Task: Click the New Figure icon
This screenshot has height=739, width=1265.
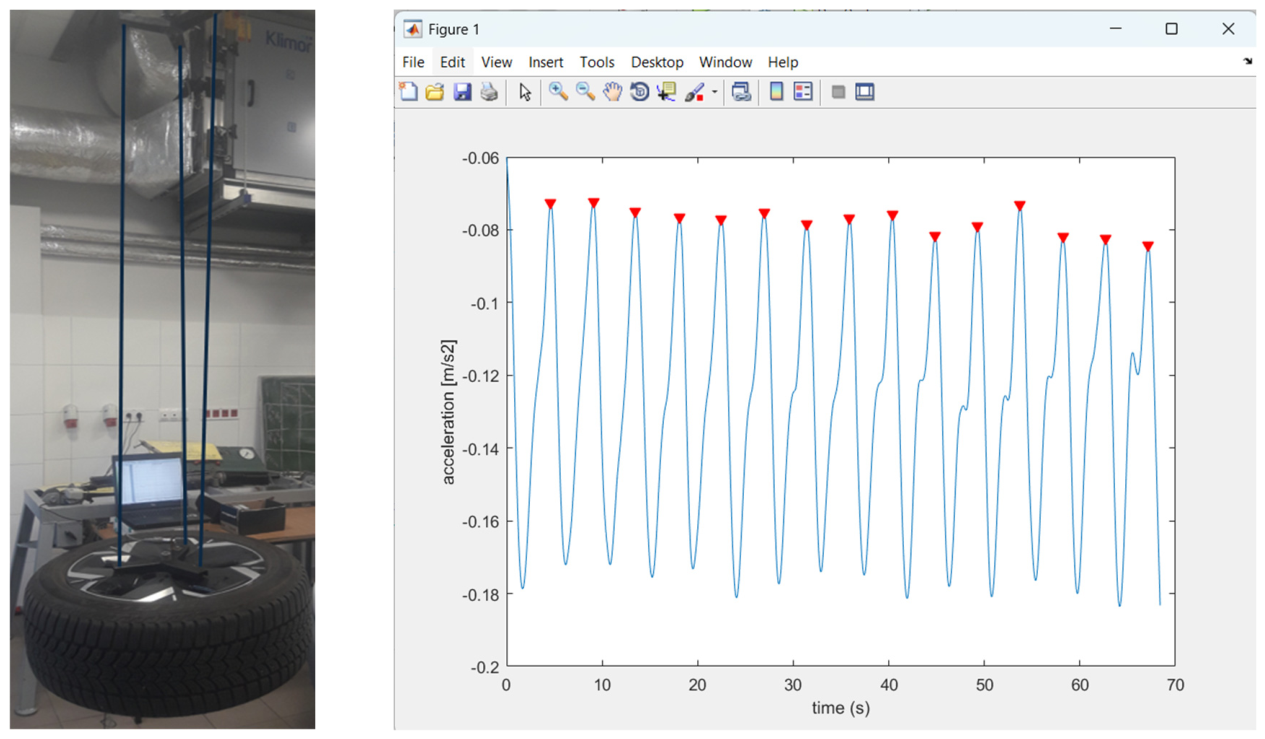Action: click(x=408, y=92)
